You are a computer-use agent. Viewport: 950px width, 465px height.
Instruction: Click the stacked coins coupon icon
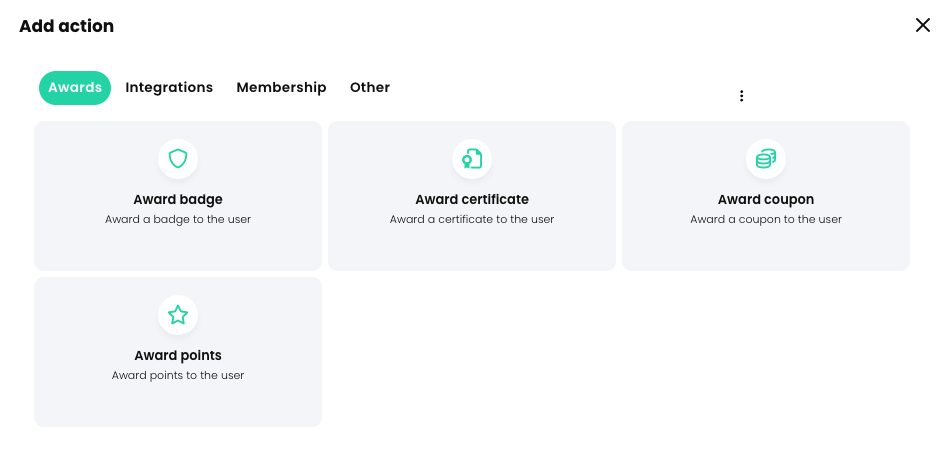point(766,158)
